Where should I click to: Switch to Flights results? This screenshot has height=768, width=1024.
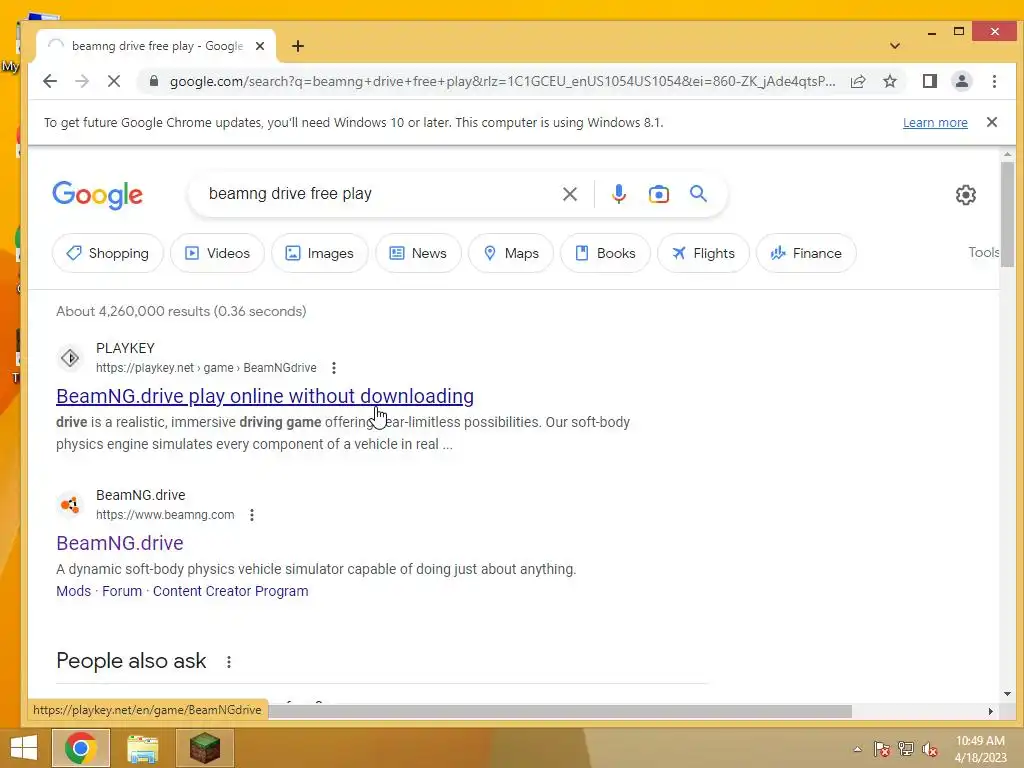(703, 253)
